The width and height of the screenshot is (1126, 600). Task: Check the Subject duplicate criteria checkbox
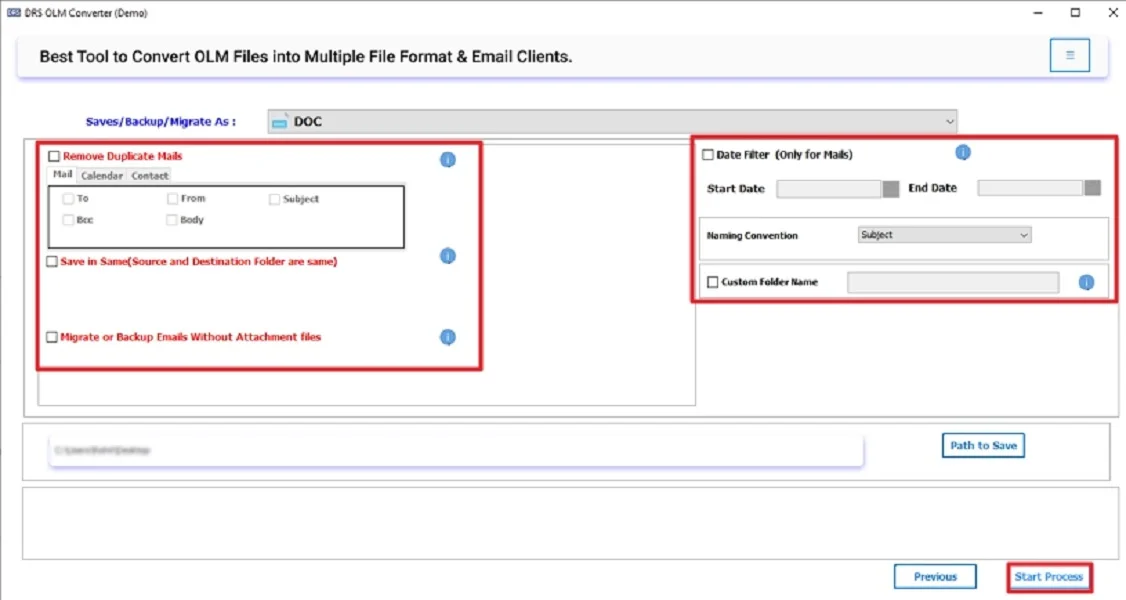(273, 198)
